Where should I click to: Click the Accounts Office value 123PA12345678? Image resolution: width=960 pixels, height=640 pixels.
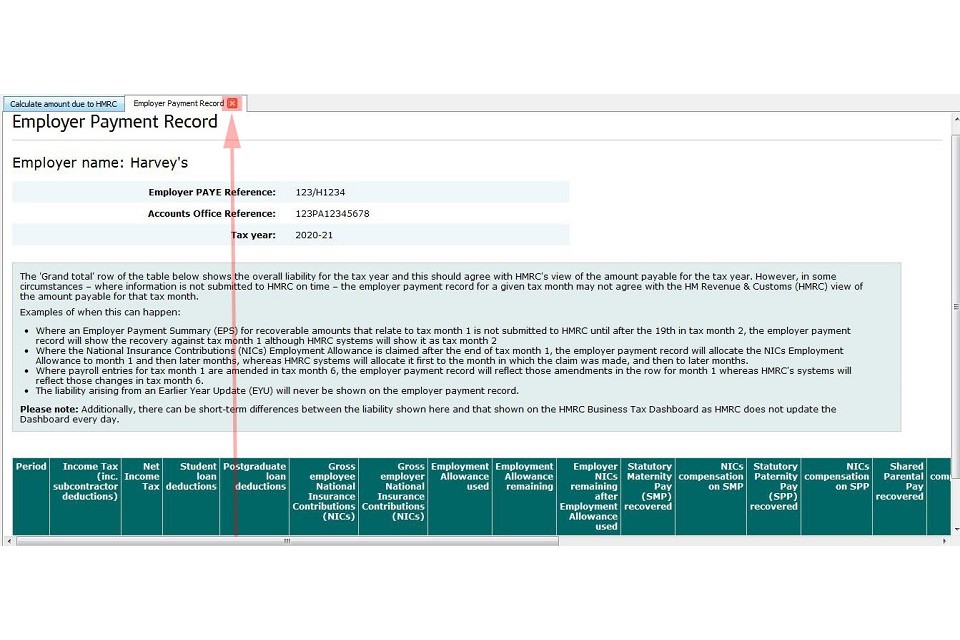pyautogui.click(x=332, y=214)
